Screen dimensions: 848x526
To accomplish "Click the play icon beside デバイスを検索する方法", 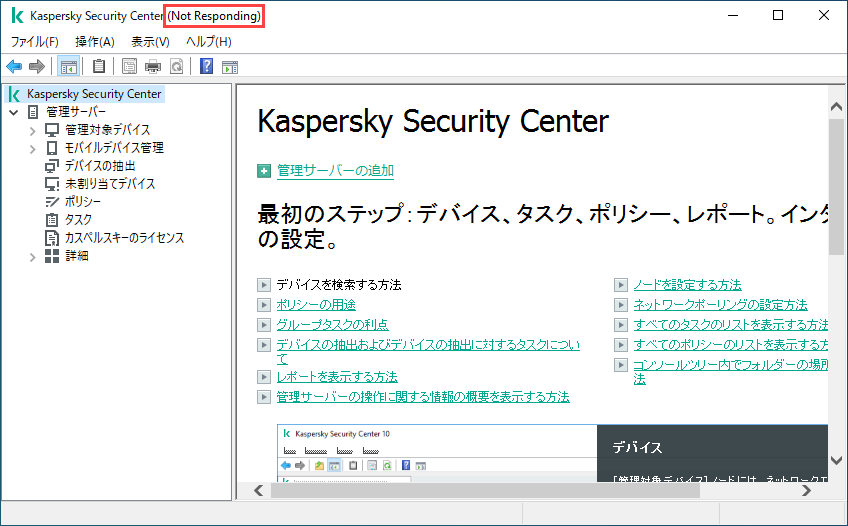I will point(264,285).
